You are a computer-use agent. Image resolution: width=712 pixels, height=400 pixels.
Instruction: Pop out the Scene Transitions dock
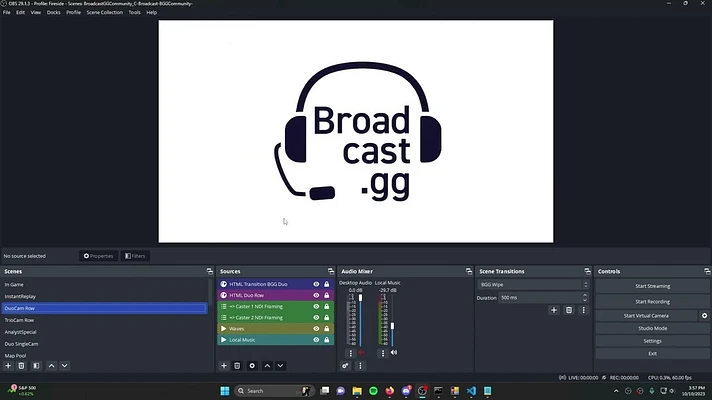coord(588,271)
